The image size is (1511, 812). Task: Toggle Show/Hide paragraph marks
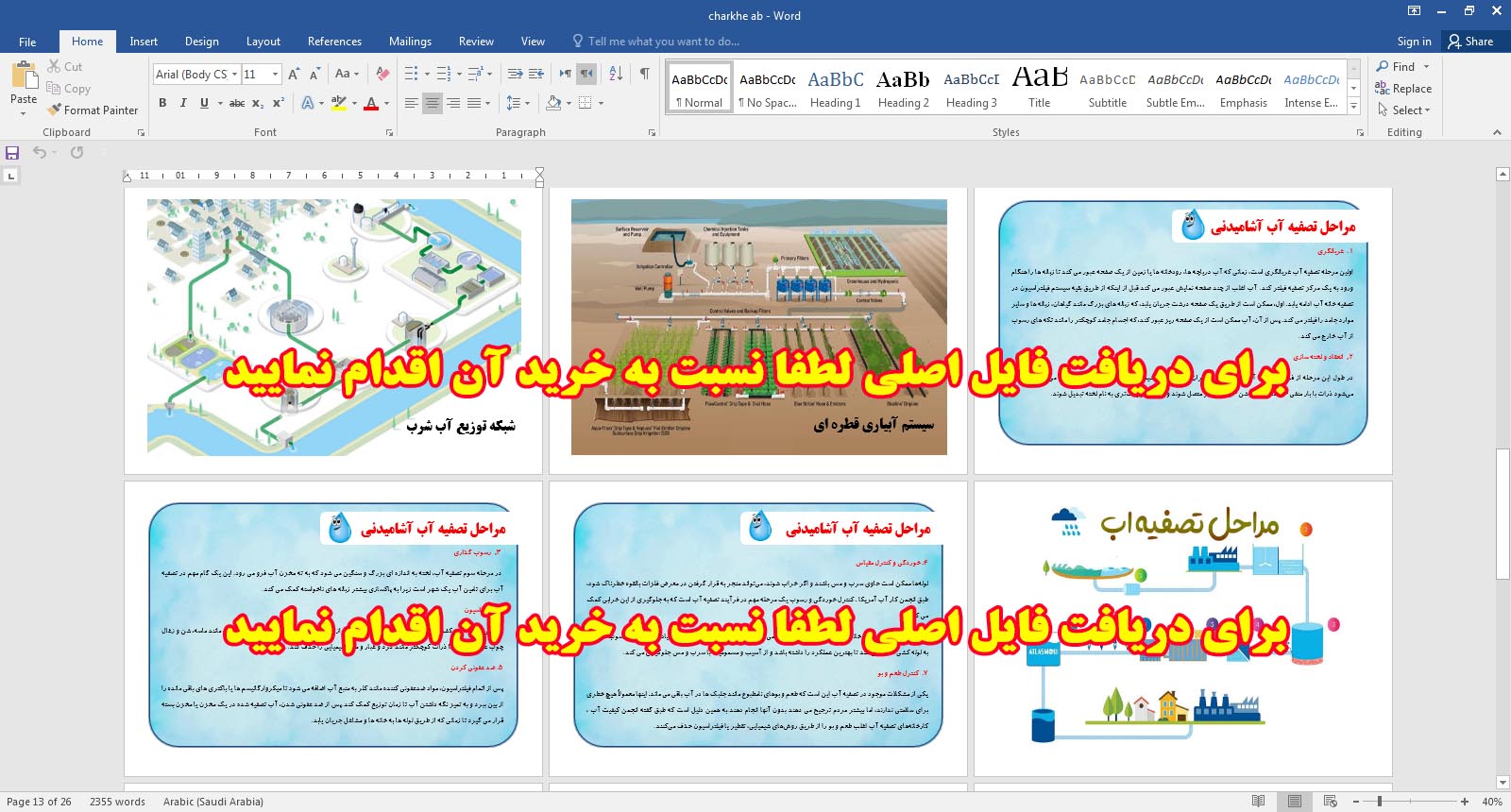tap(644, 74)
